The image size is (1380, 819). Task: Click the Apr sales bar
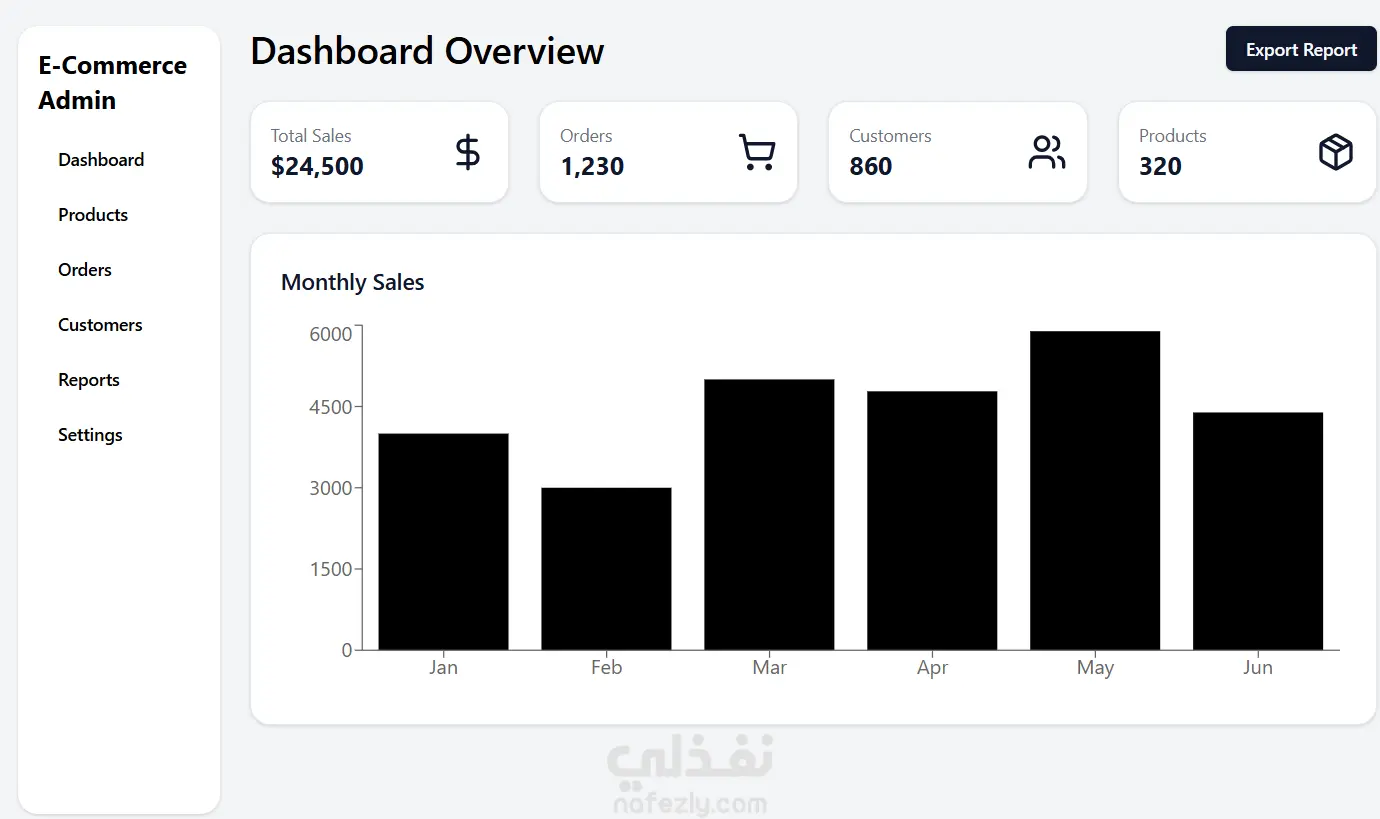coord(932,520)
